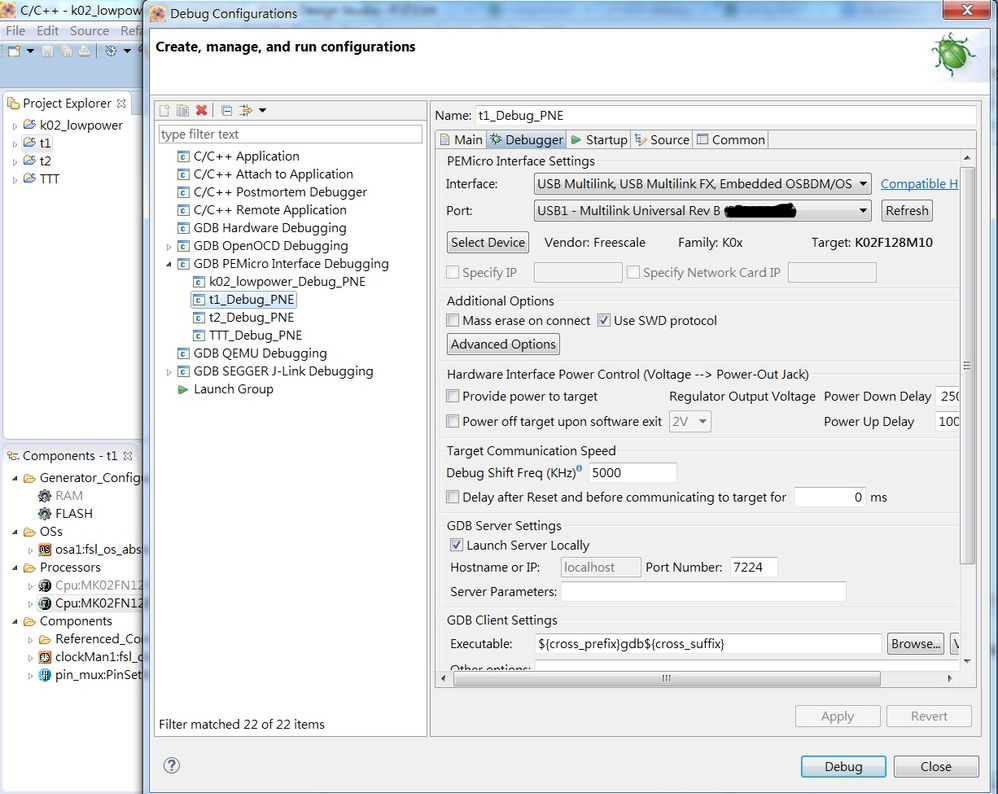Open the filter dropdown arrow in configurations toolbar

262,111
